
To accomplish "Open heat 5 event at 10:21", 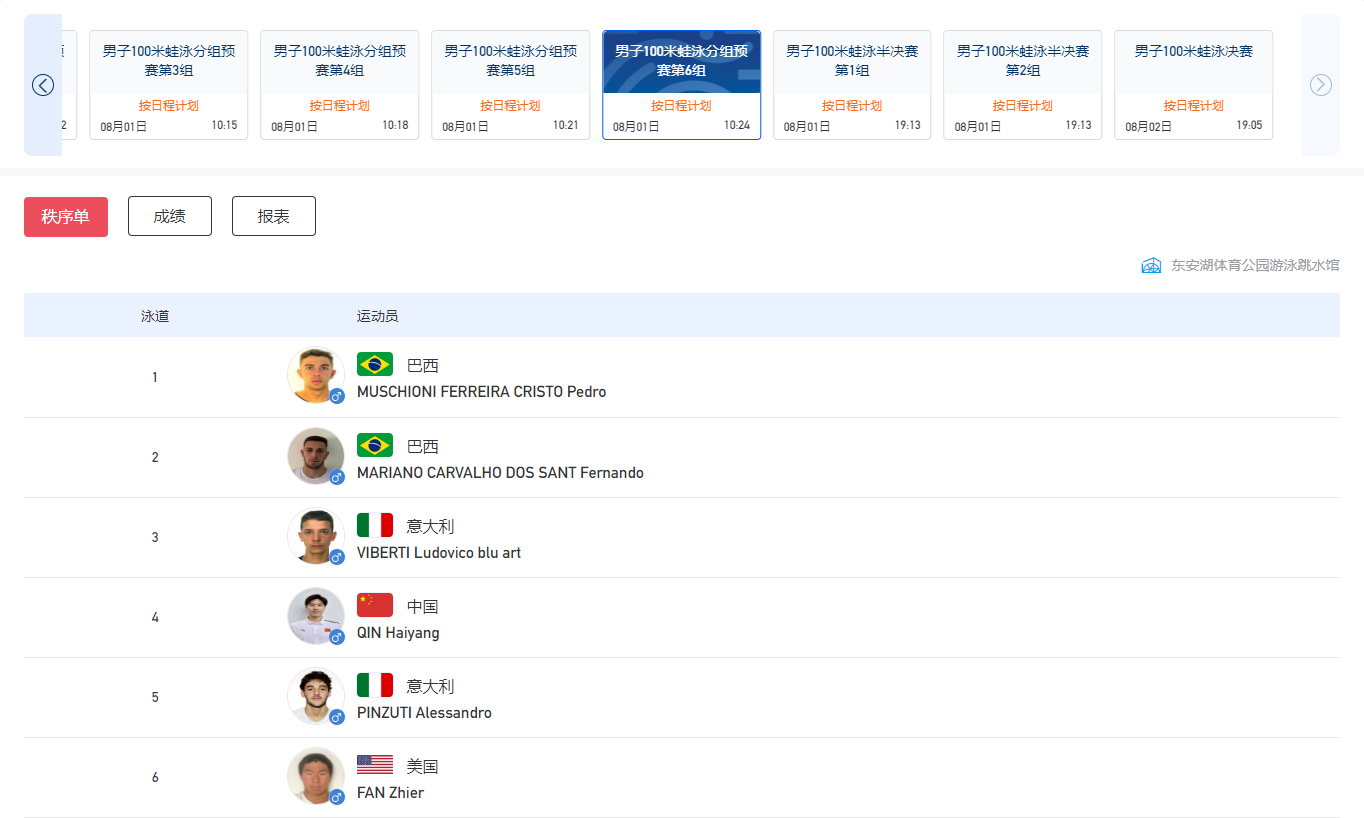I will [510, 84].
